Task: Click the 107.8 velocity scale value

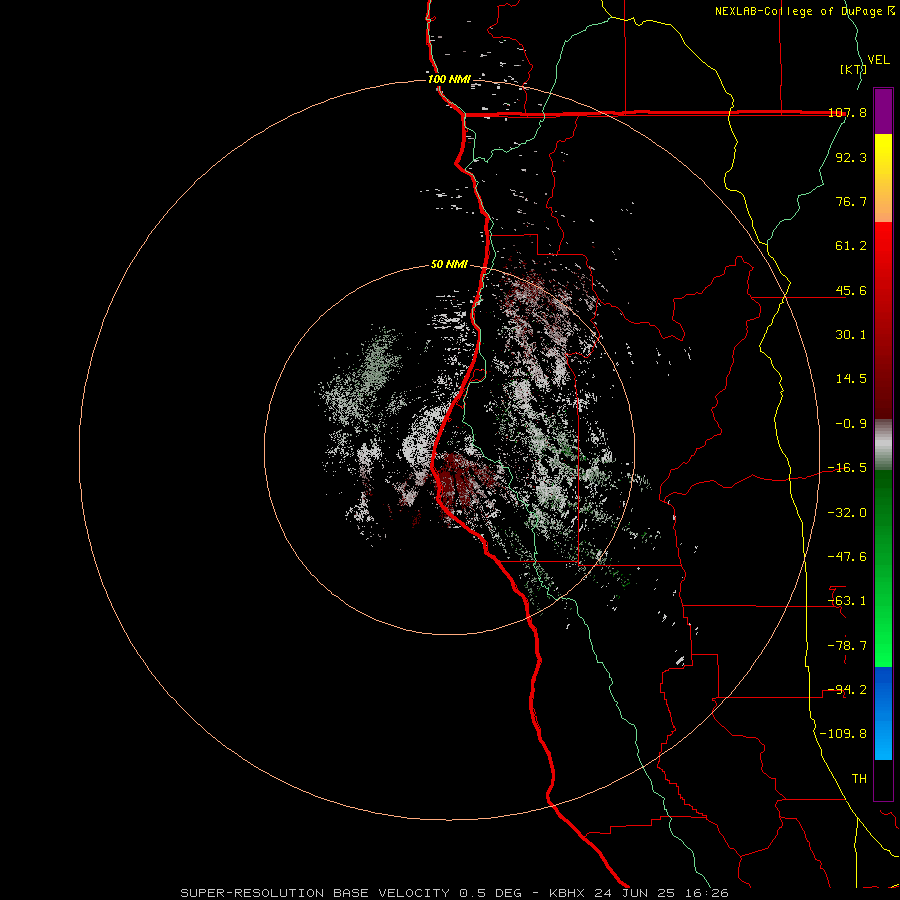Action: tap(847, 112)
